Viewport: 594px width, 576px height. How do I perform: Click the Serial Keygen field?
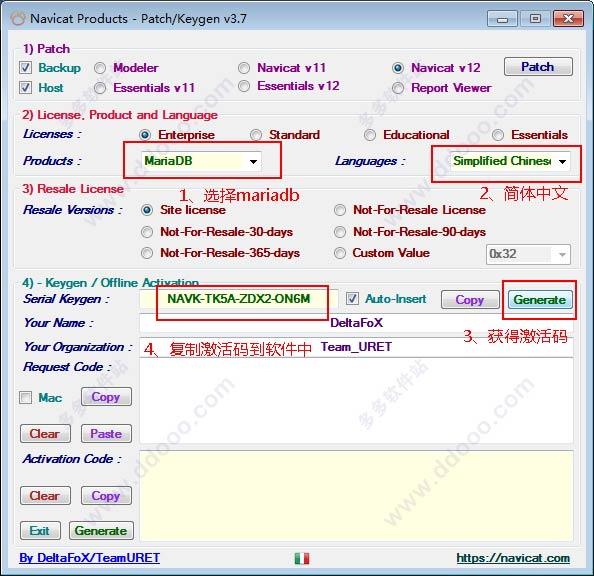point(239,299)
